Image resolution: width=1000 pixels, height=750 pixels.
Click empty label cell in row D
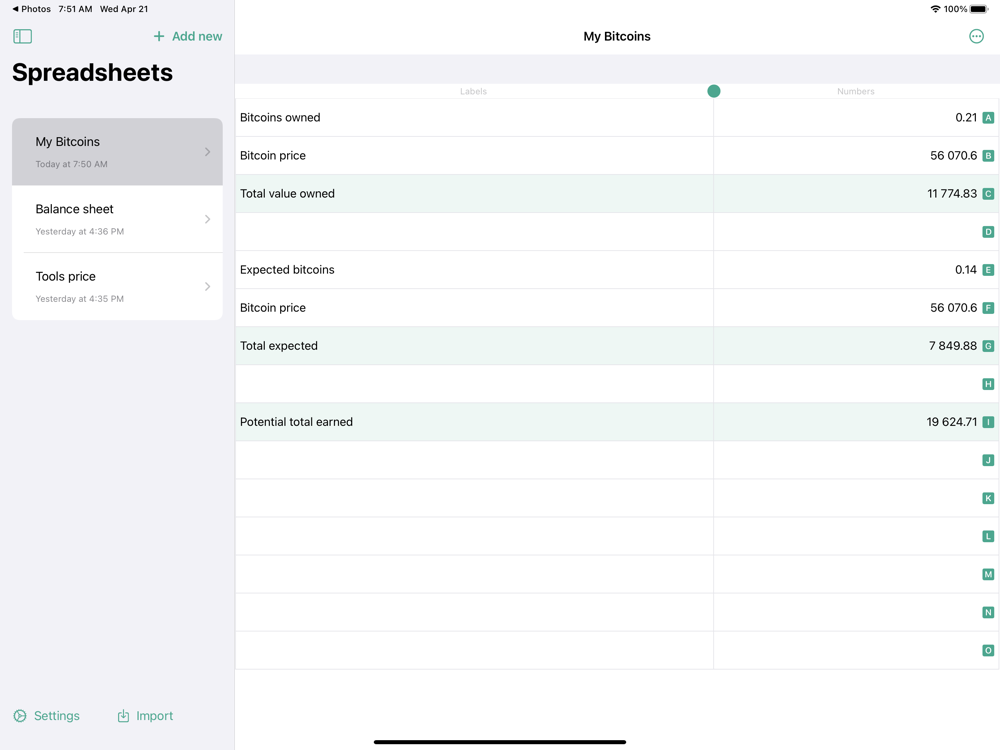[x=474, y=232]
